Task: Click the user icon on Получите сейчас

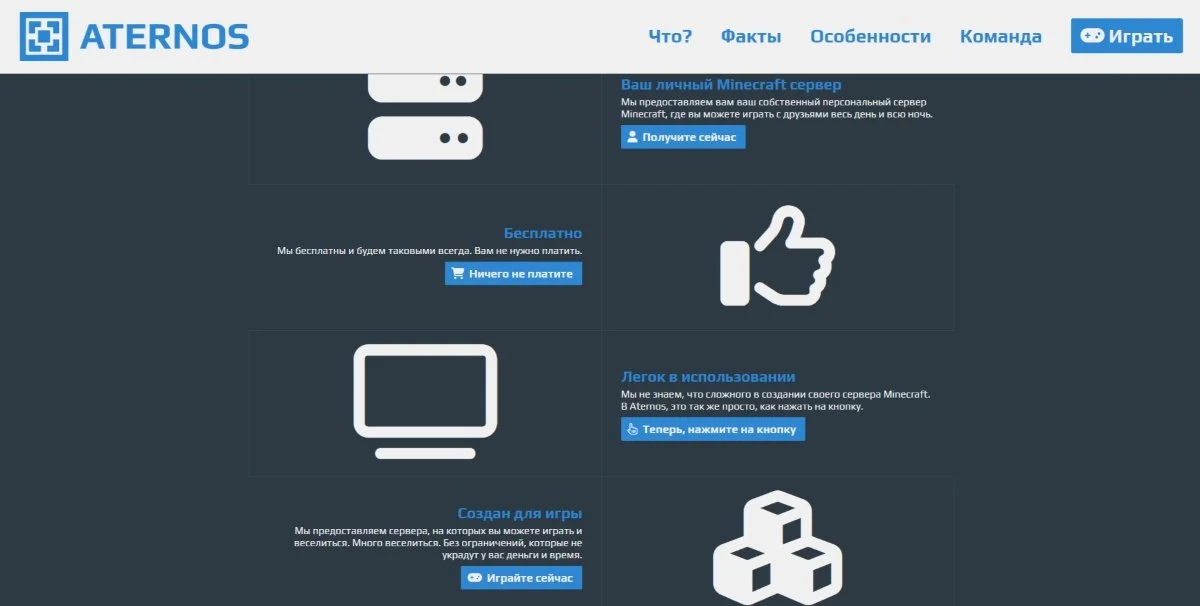Action: (x=633, y=137)
